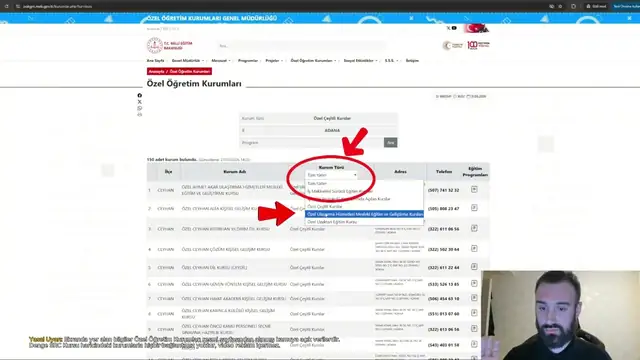Click the İlçe column header

pyautogui.click(x=168, y=172)
